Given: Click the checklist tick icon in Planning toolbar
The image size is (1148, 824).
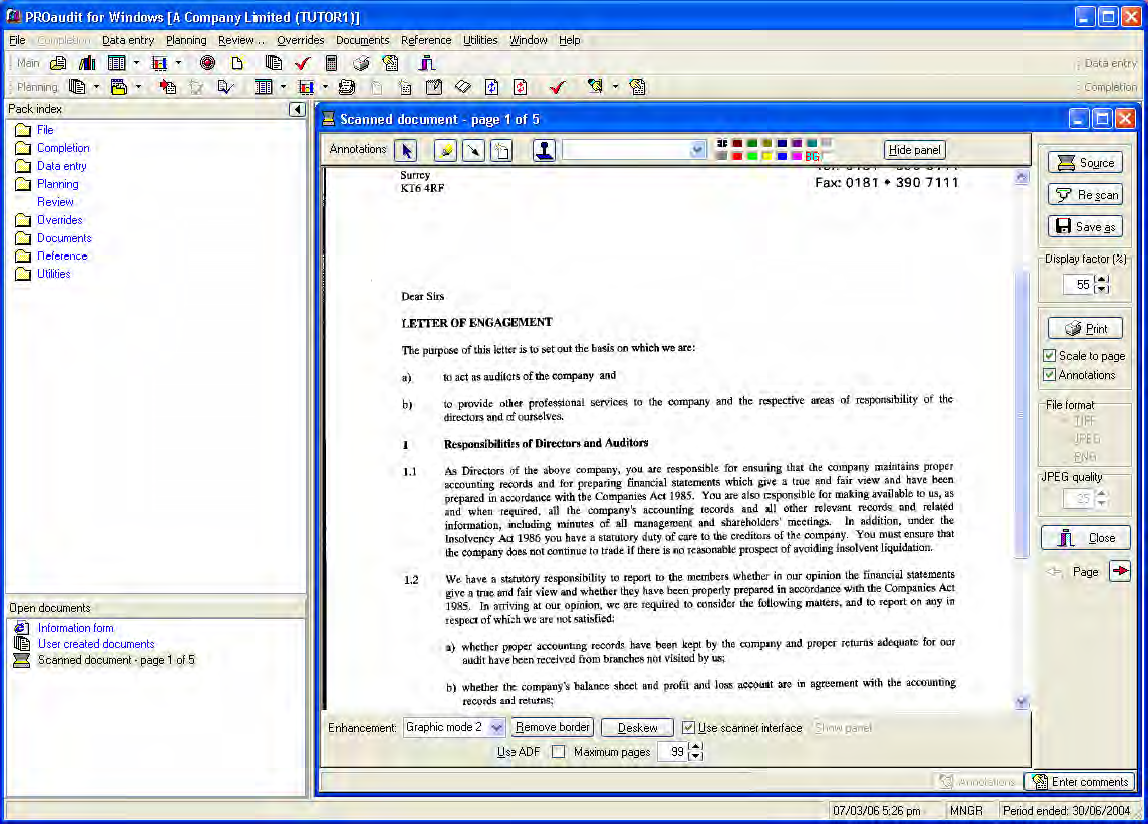Looking at the screenshot, I should pos(226,87).
